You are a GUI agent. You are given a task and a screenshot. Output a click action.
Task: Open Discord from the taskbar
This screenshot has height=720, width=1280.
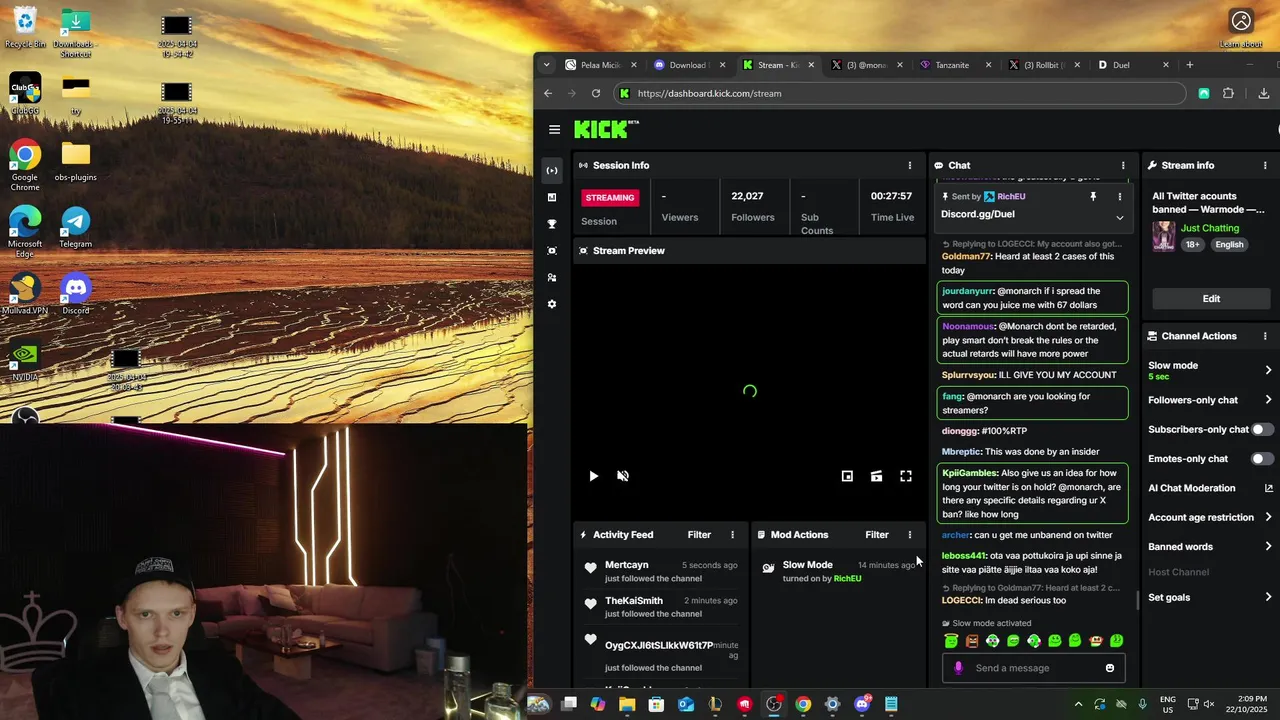(x=862, y=704)
